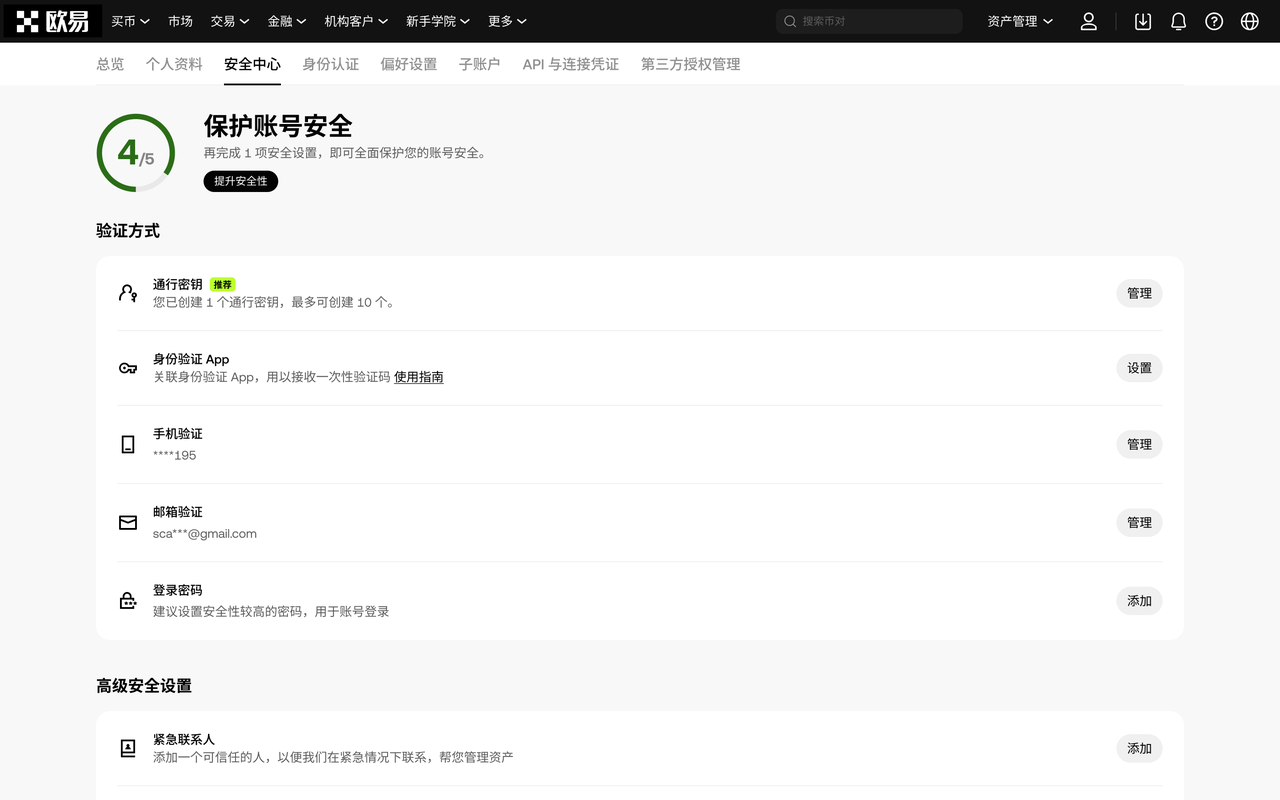Open the notifications bell icon
This screenshot has width=1280, height=800.
pyautogui.click(x=1179, y=21)
